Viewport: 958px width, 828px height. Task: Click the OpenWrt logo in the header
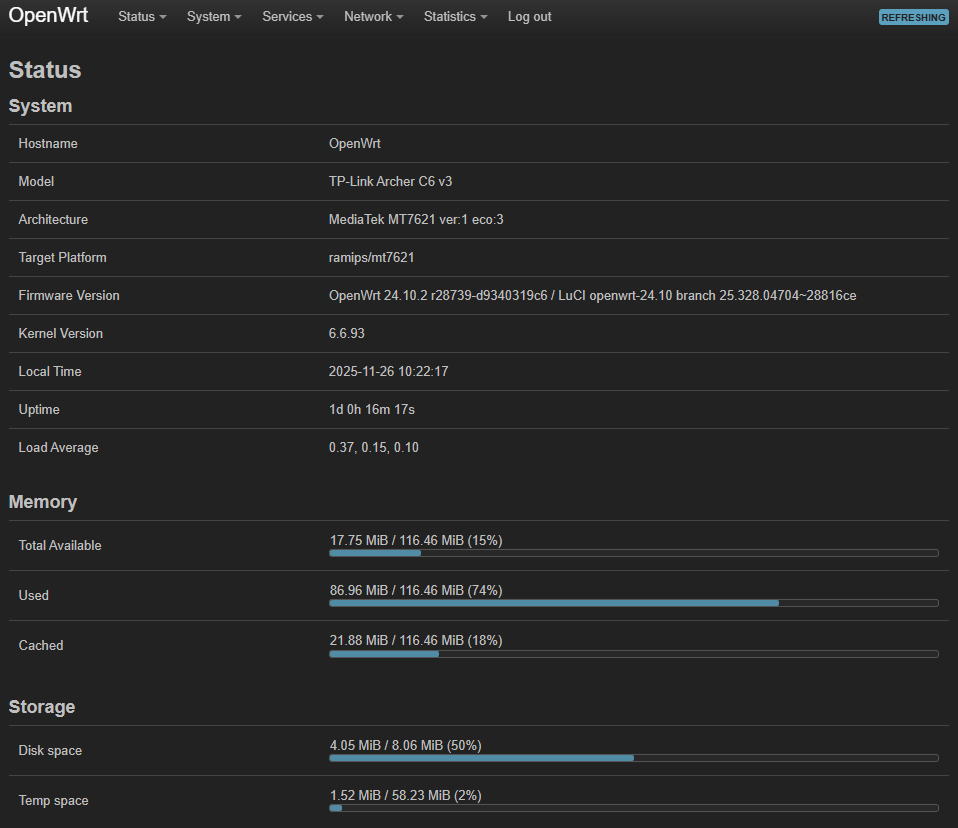click(x=48, y=16)
